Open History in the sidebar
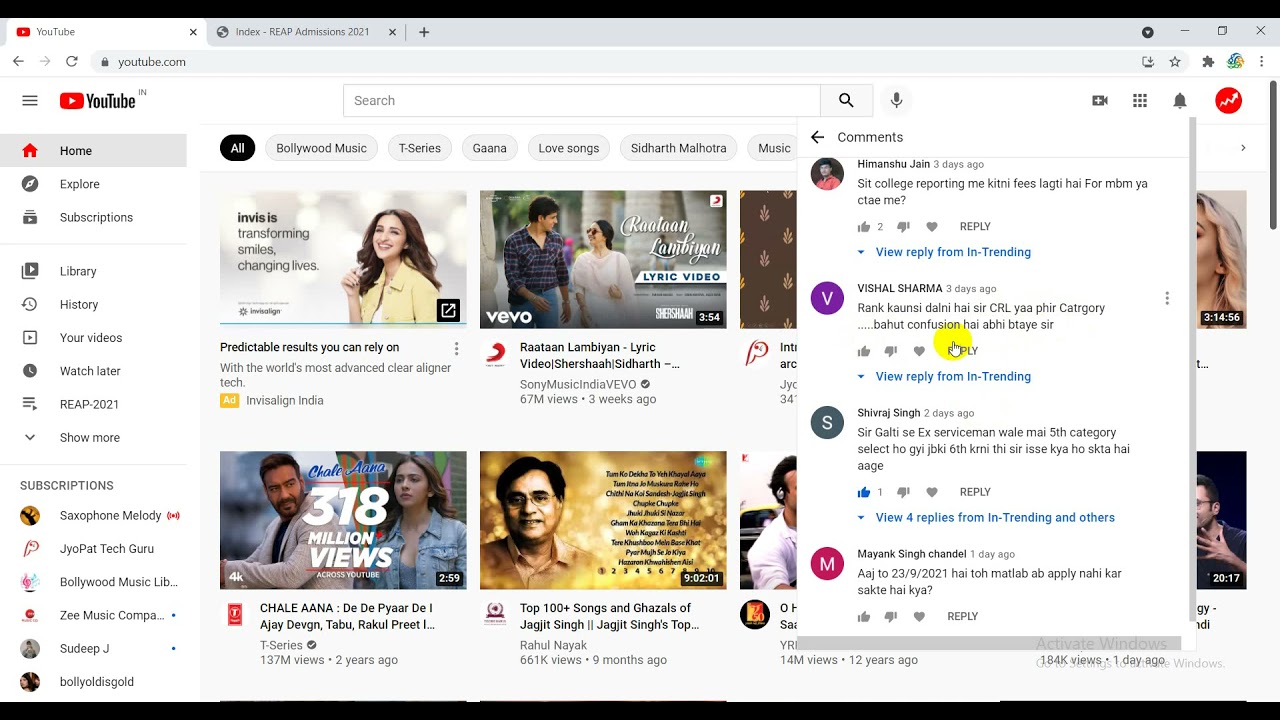This screenshot has height=720, width=1280. point(93,304)
